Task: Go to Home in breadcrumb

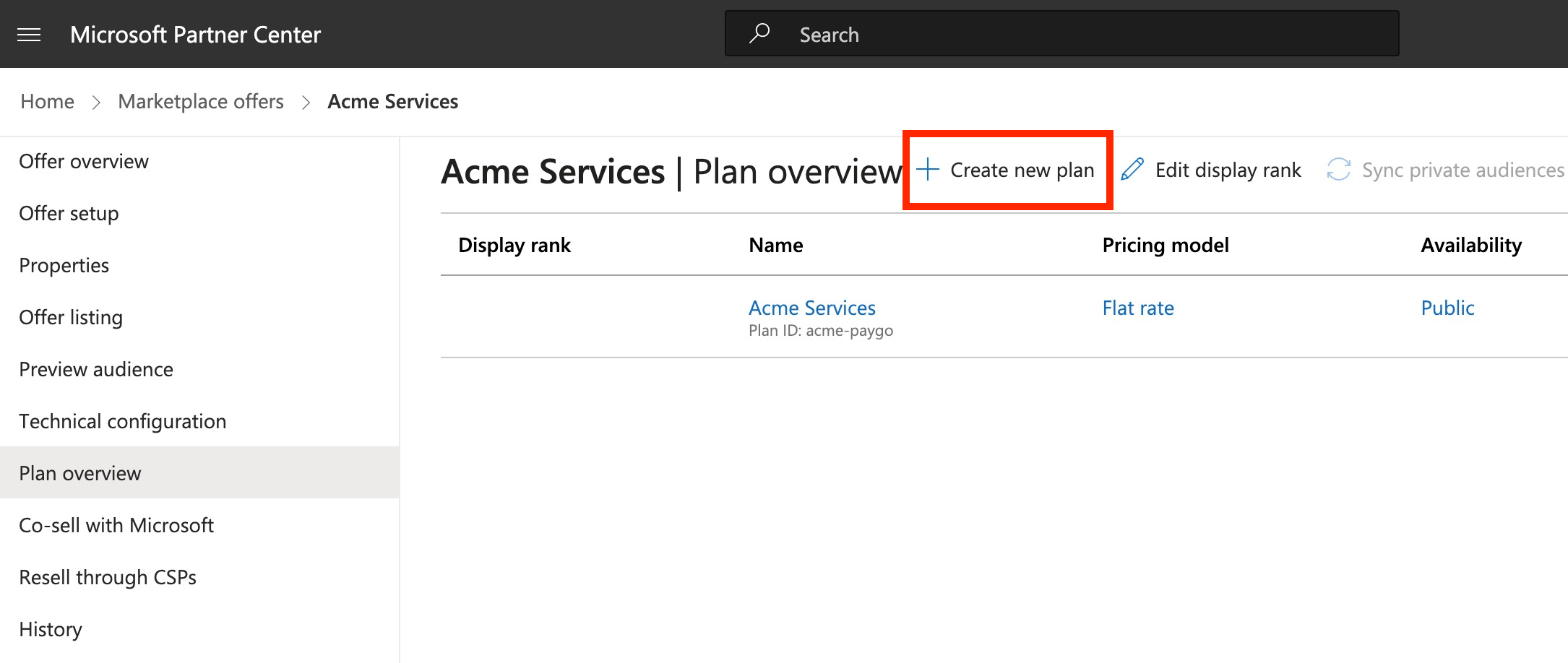Action: (47, 102)
